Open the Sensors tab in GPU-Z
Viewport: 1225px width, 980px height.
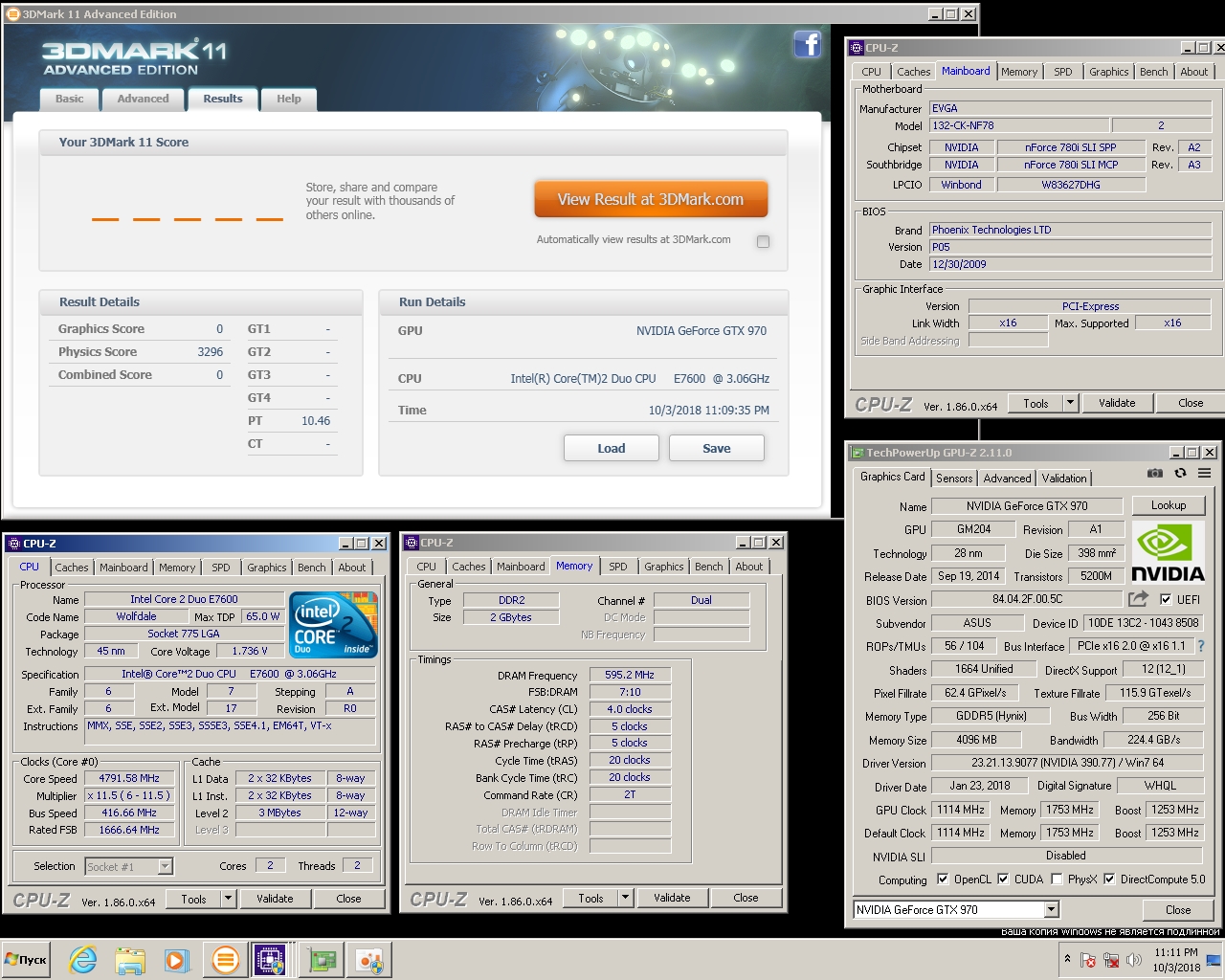[954, 479]
